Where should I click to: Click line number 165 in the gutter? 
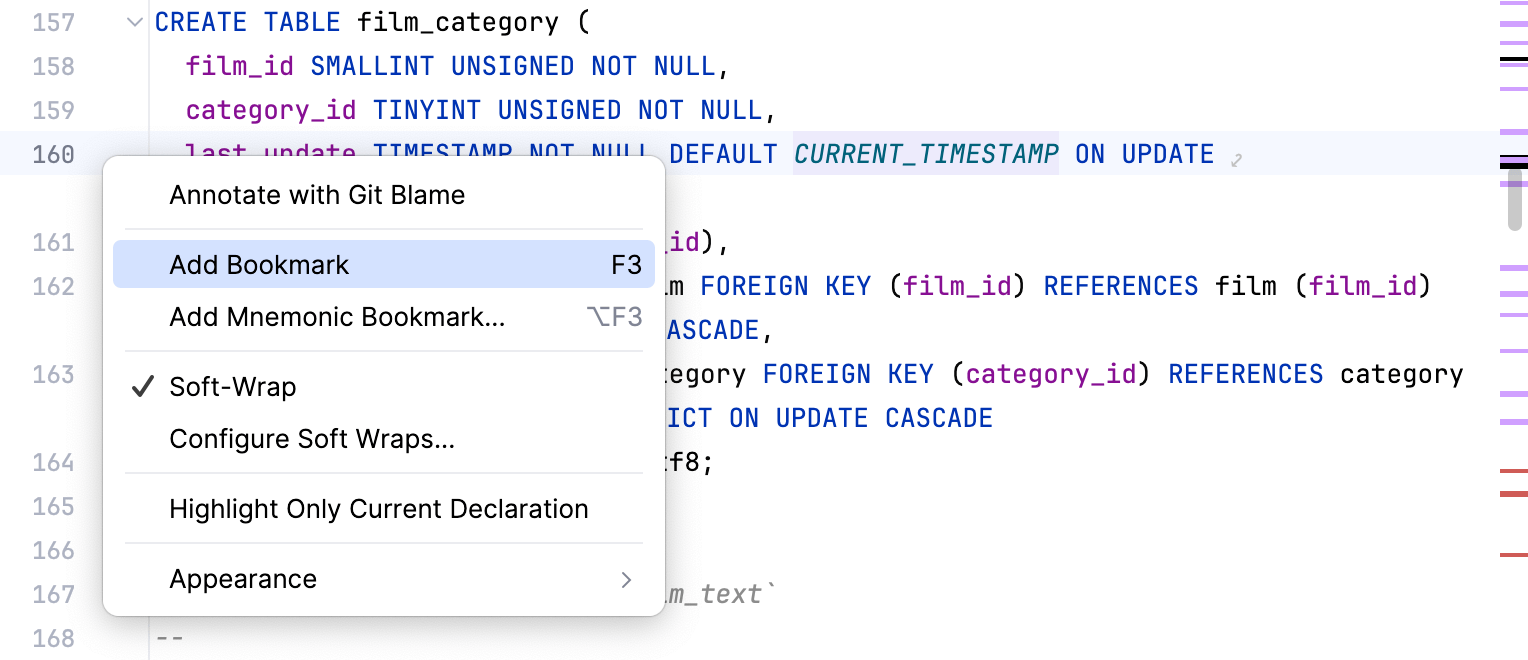[54, 506]
